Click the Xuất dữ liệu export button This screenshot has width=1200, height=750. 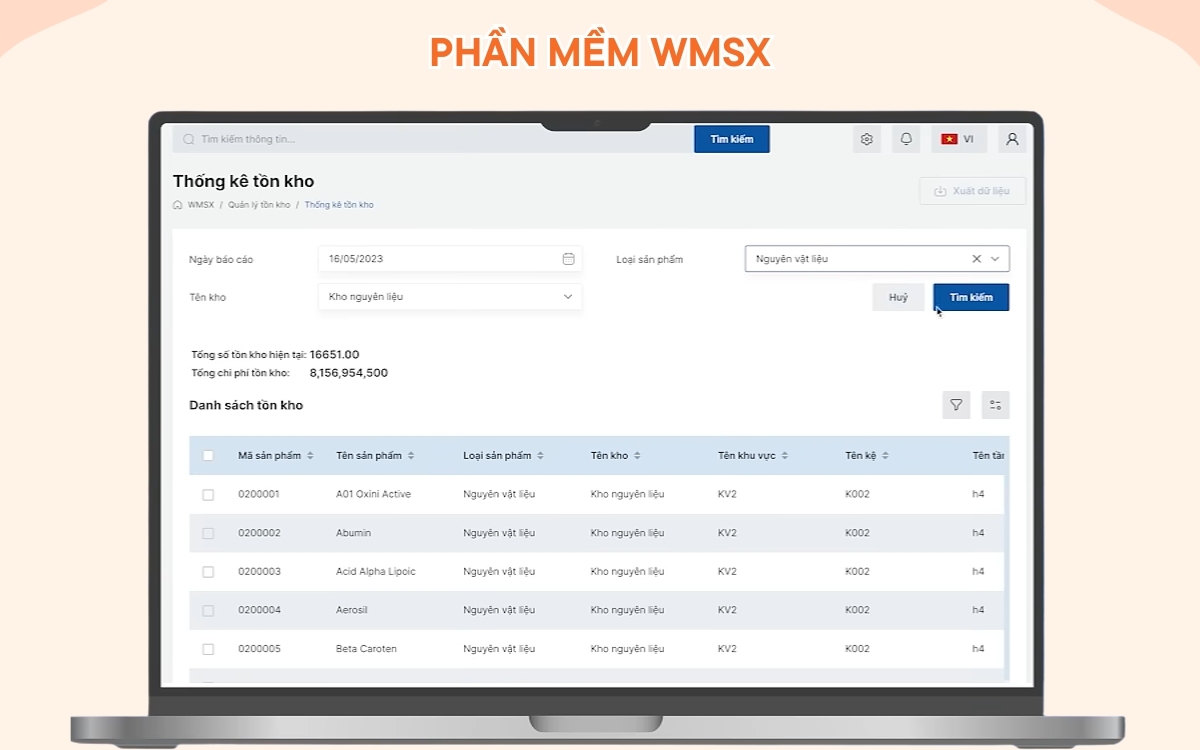coord(972,191)
